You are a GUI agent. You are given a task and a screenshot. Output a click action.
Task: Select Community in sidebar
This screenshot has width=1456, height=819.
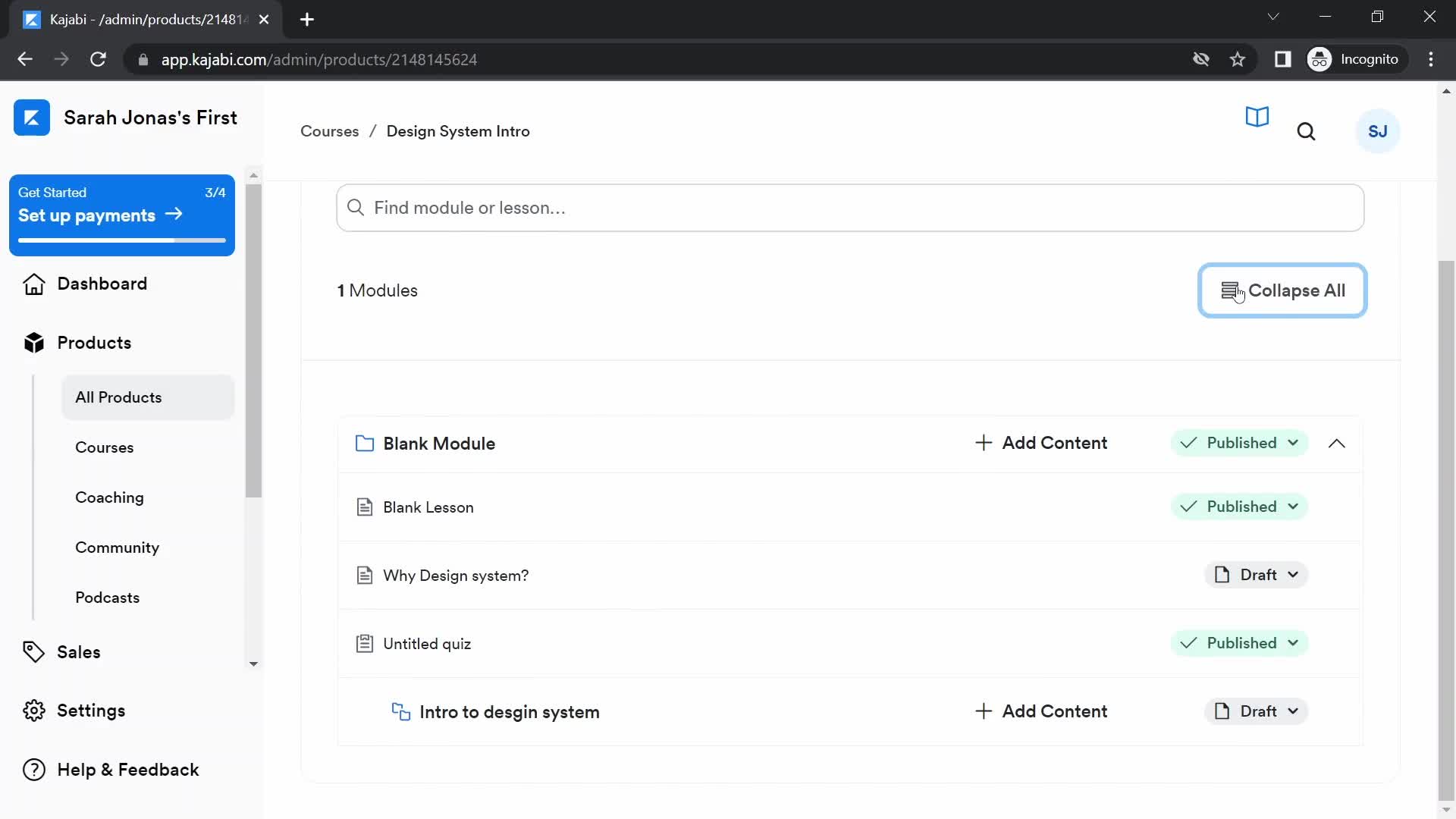point(117,548)
